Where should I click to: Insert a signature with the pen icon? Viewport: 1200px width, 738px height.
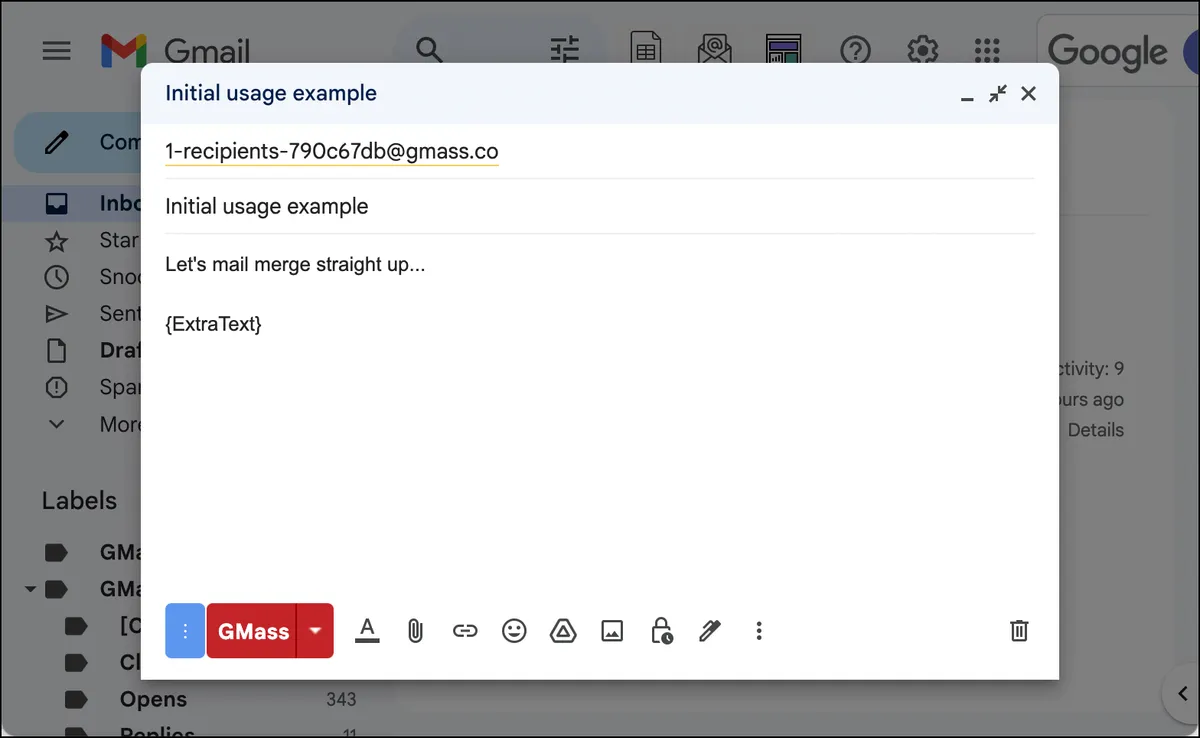tap(710, 631)
